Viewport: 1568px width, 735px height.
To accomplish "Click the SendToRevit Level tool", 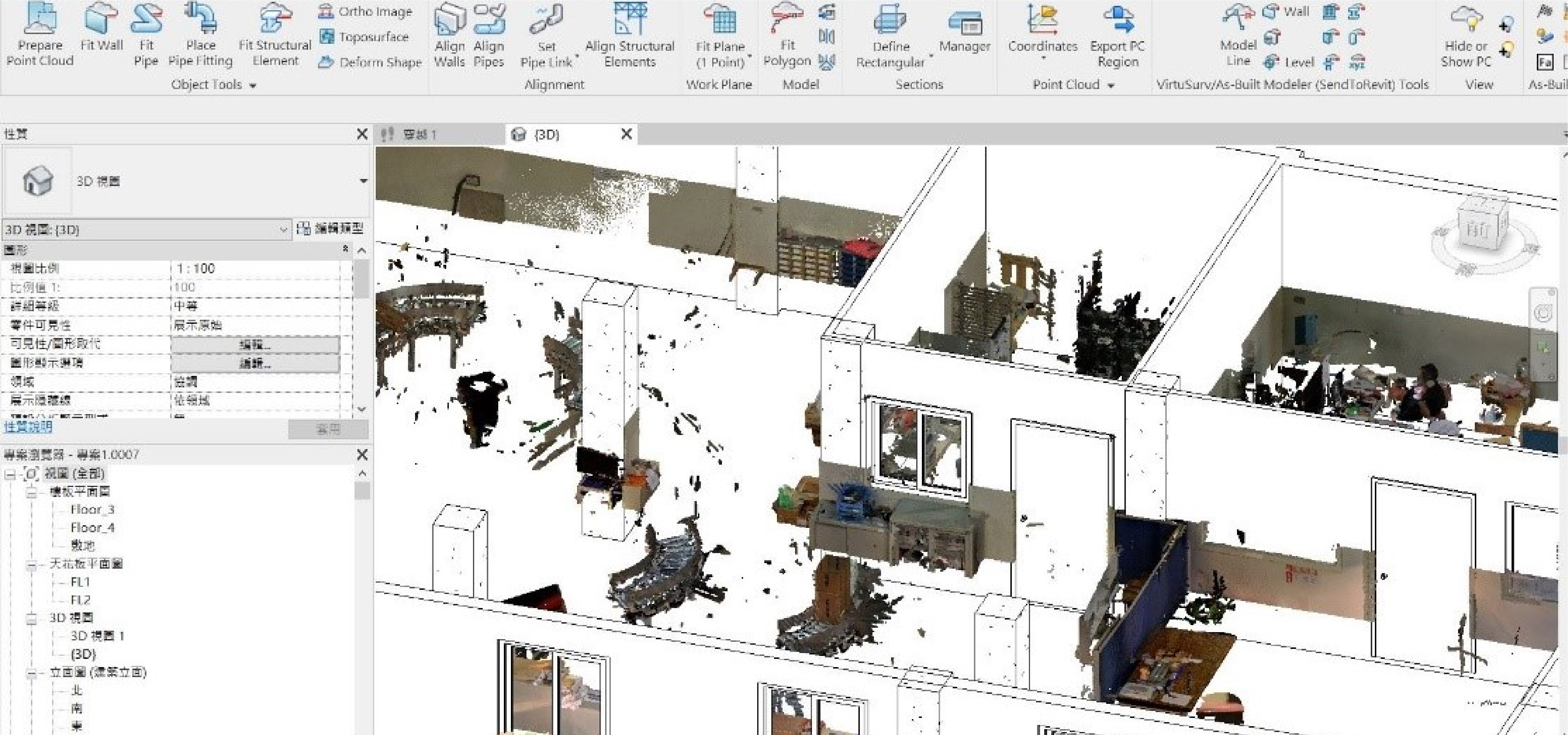I will coord(1289,62).
